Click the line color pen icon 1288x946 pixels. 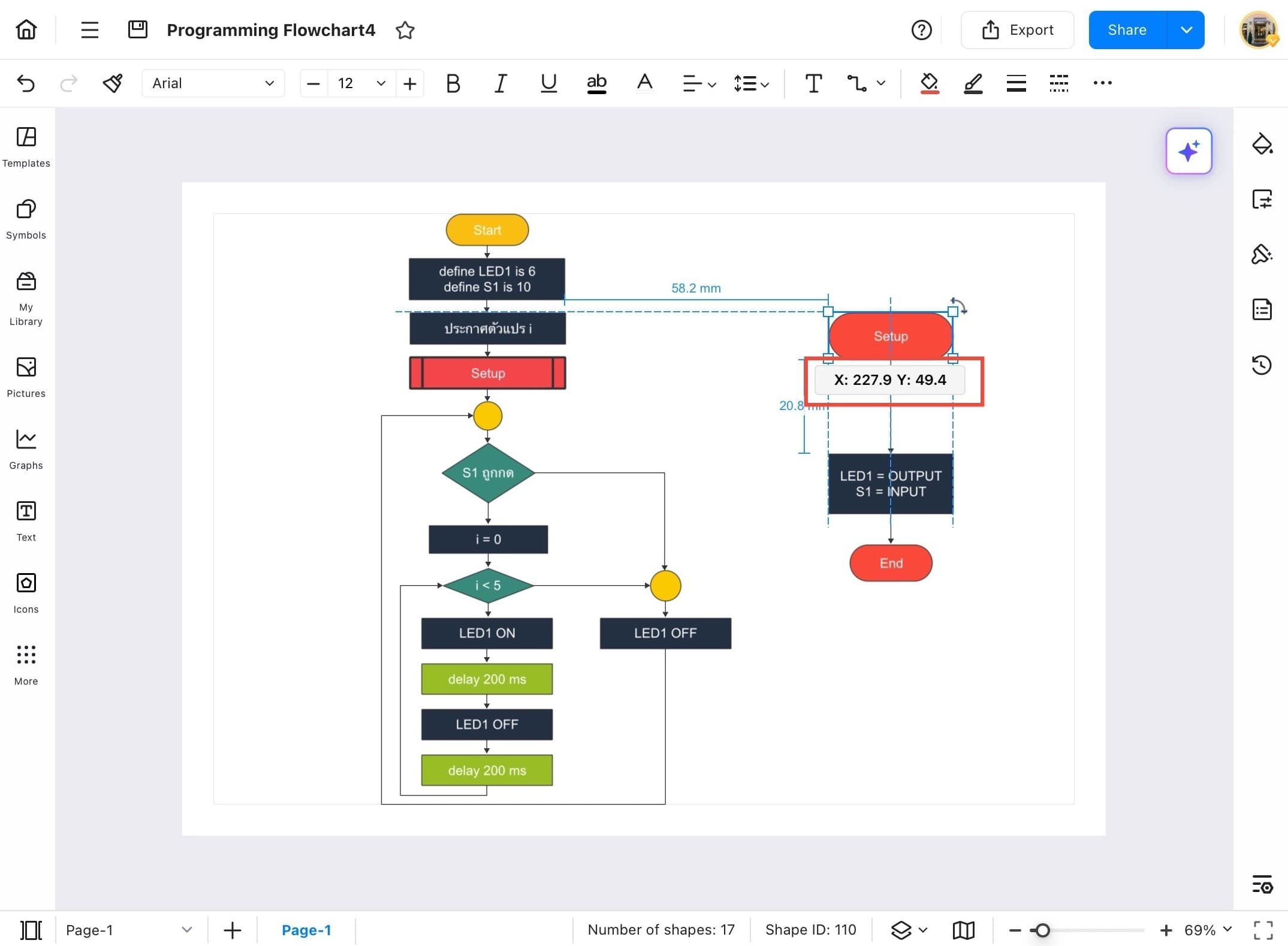[973, 83]
